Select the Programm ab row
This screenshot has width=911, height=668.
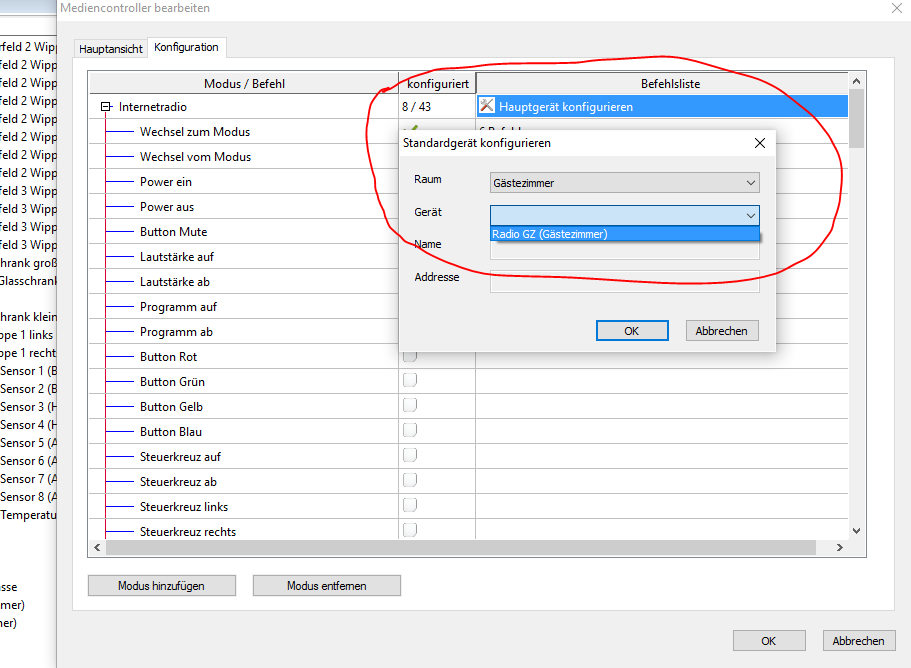tap(176, 332)
